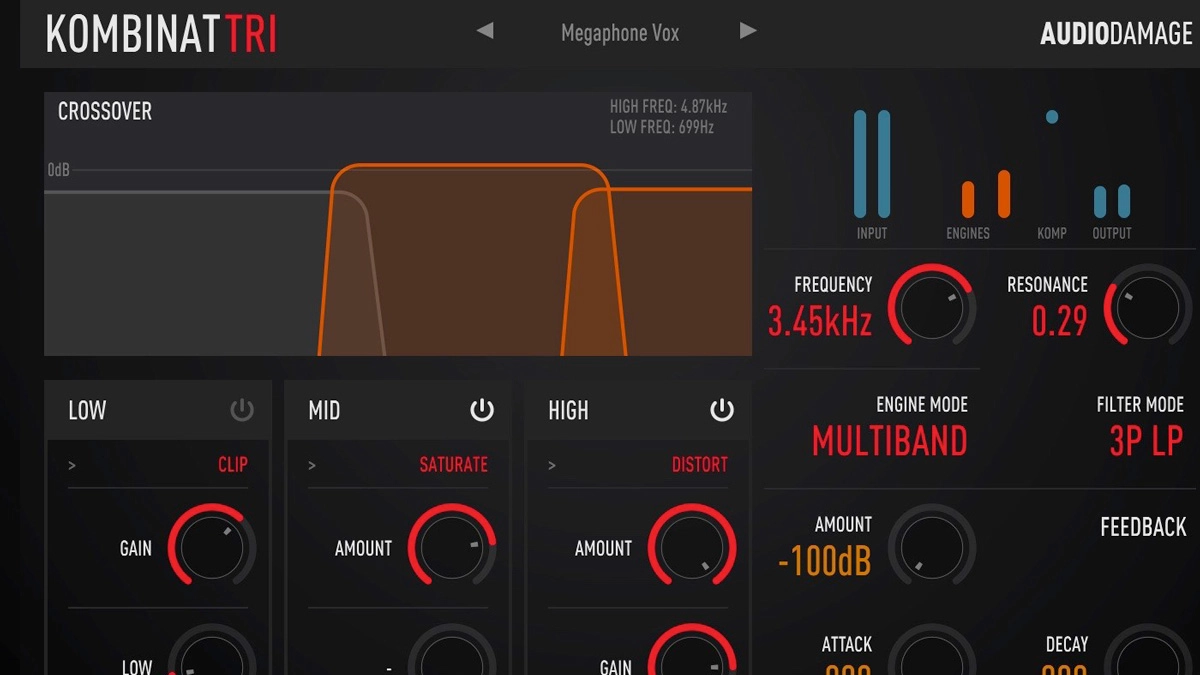
Task: Click the LOW band GAIN knob
Action: pyautogui.click(x=212, y=548)
